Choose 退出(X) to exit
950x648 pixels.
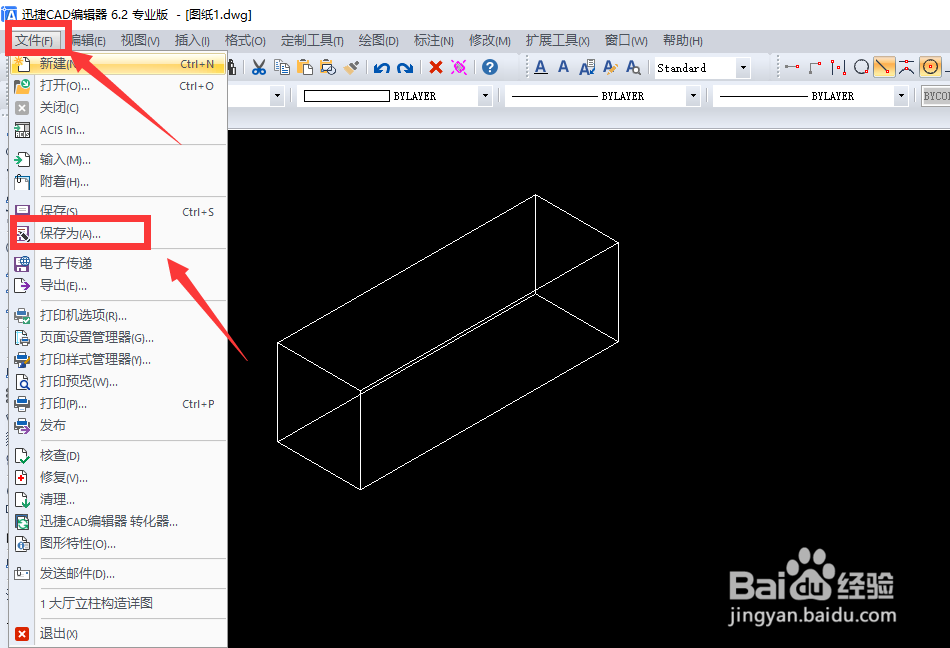(x=118, y=633)
